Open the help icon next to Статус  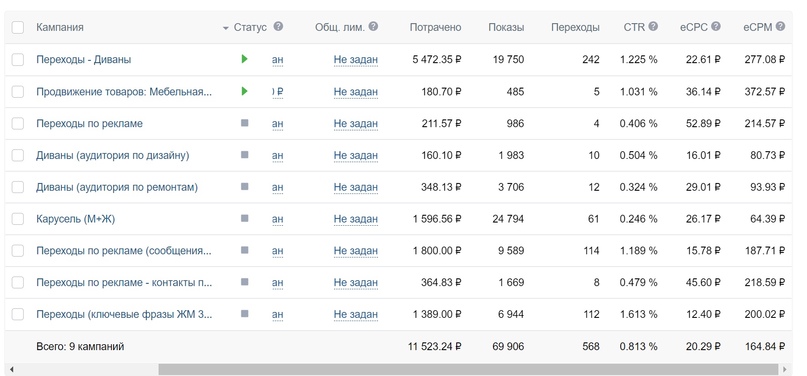[278, 26]
